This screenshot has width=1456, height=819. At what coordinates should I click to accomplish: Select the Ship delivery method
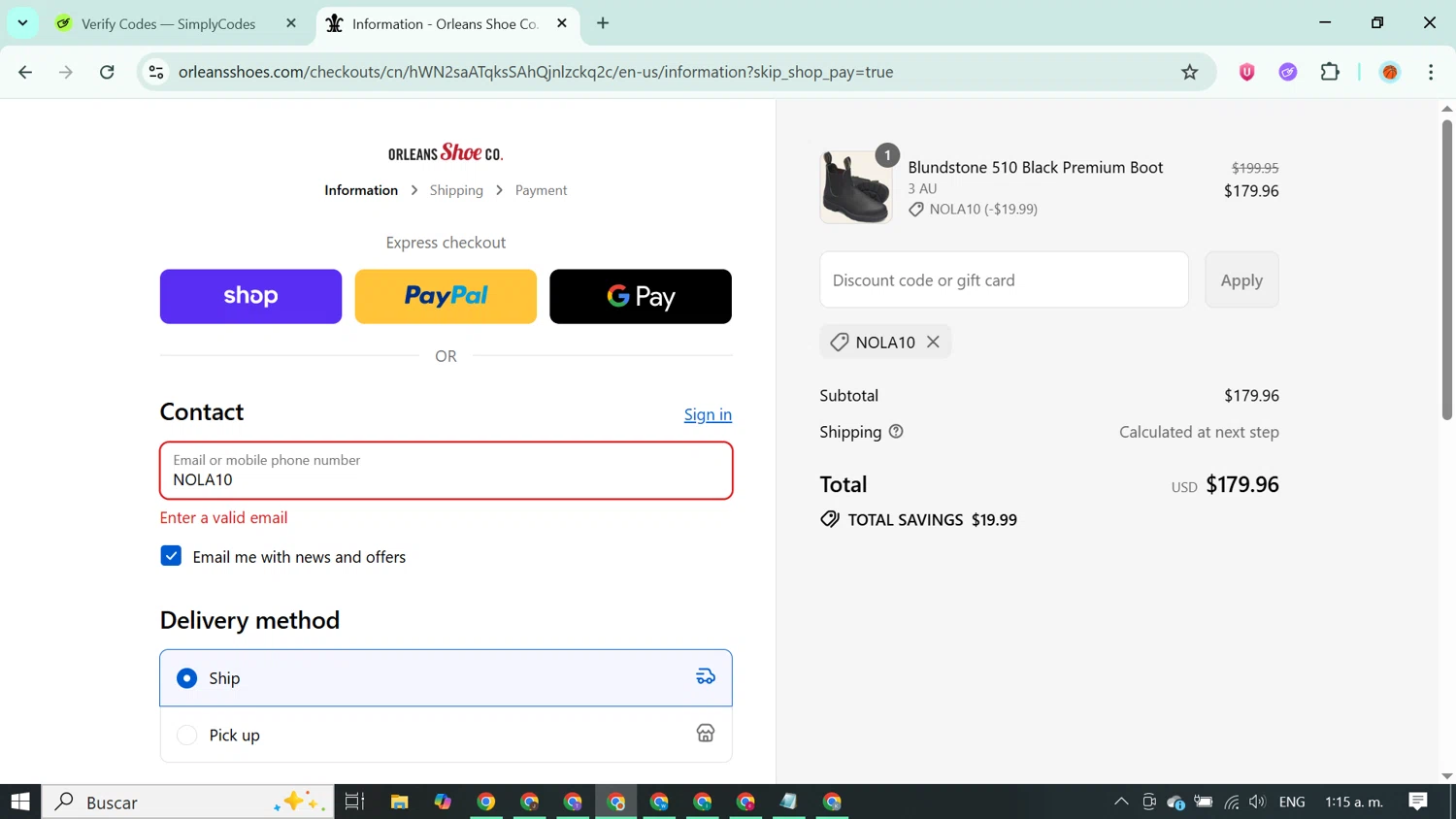tap(446, 677)
